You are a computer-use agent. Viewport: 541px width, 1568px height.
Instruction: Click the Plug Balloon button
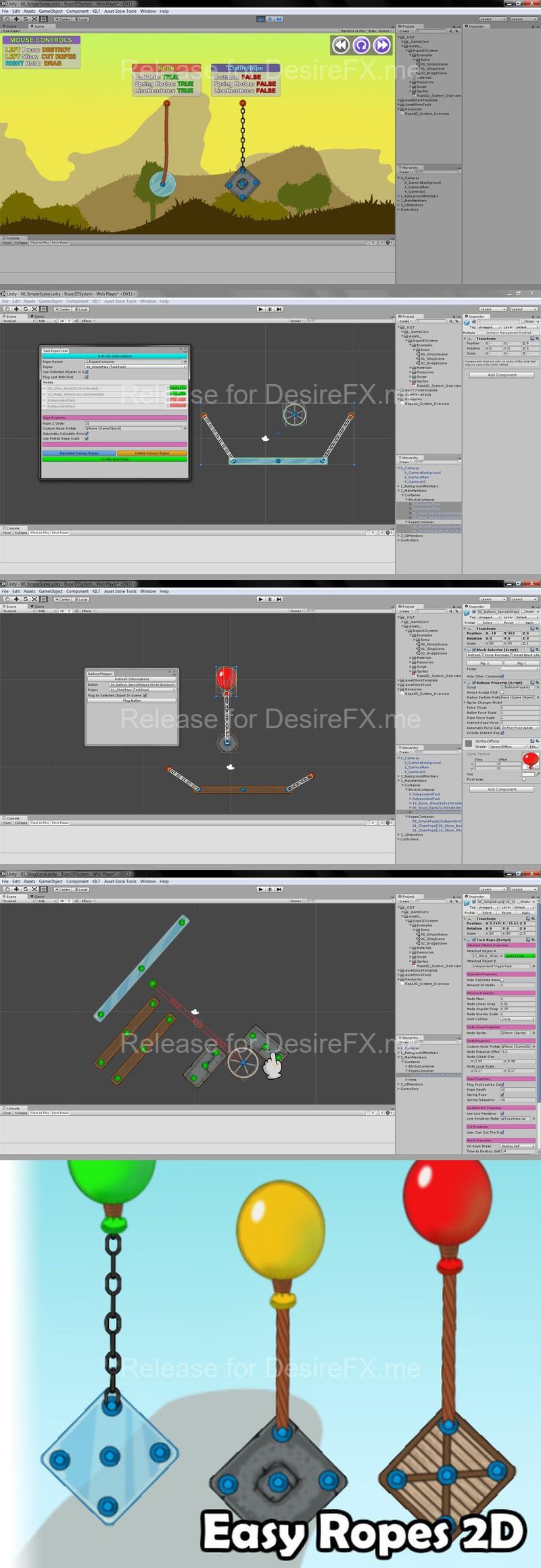pyautogui.click(x=132, y=700)
